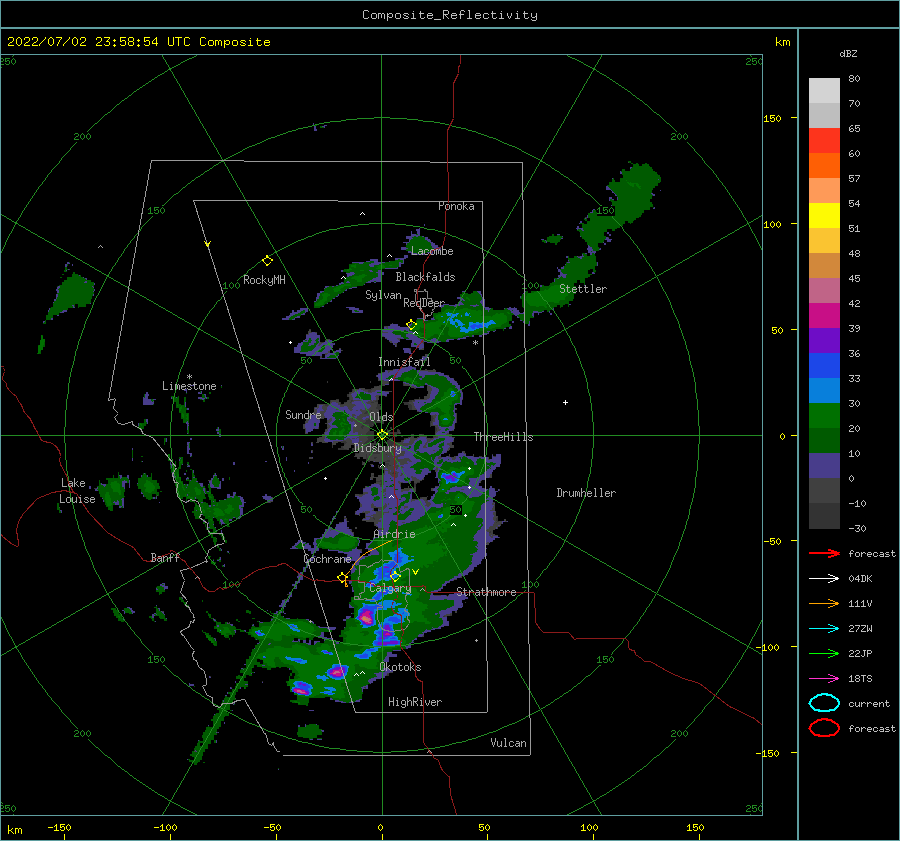
Task: Select the purple 39 dBZ color swatch
Action: click(824, 340)
